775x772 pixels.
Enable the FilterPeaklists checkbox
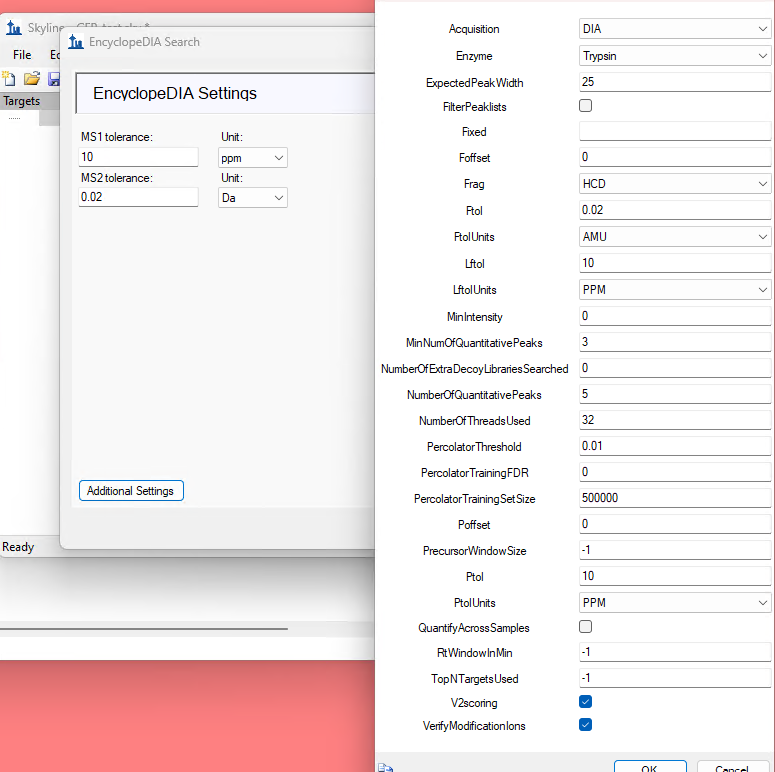586,105
